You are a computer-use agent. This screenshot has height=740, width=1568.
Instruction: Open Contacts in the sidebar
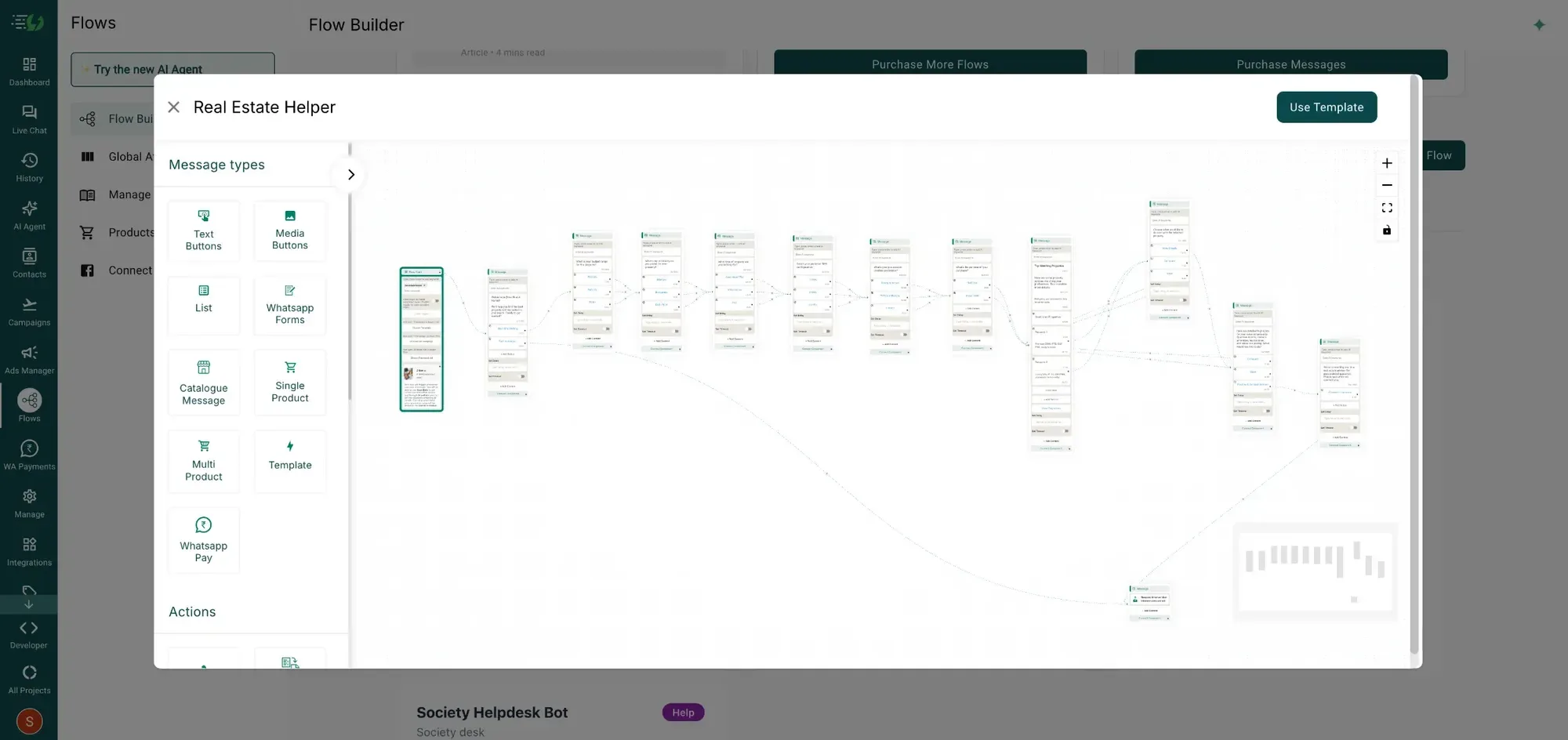click(29, 263)
